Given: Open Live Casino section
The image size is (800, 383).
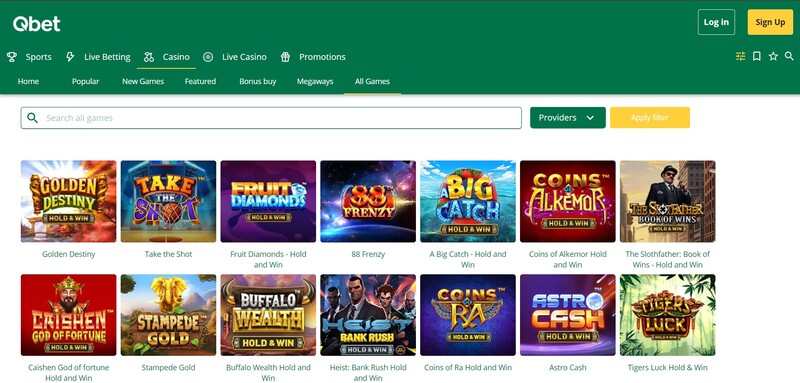Looking at the screenshot, I should (x=244, y=57).
